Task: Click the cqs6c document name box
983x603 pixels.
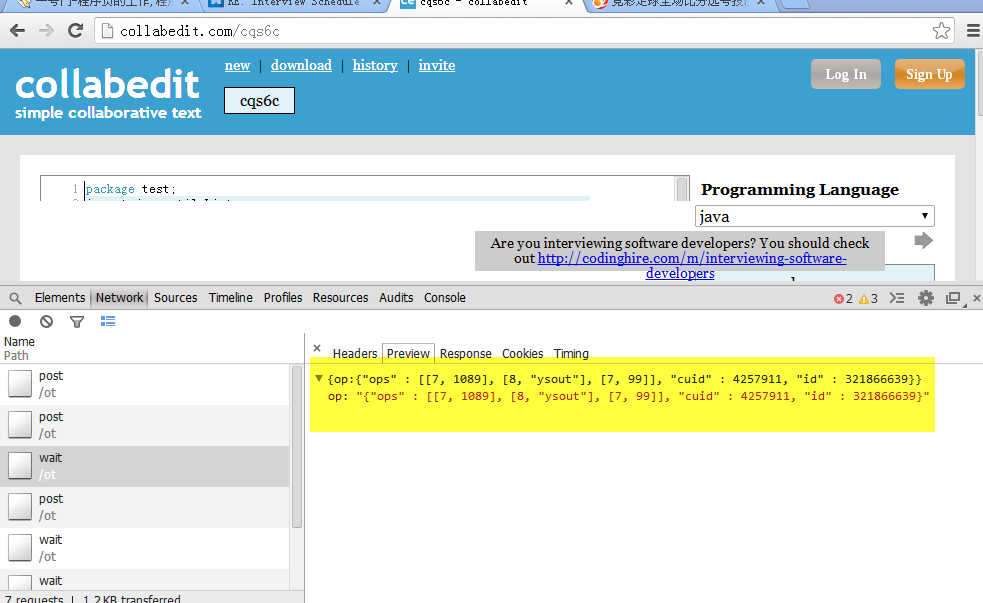Action: pyautogui.click(x=260, y=101)
